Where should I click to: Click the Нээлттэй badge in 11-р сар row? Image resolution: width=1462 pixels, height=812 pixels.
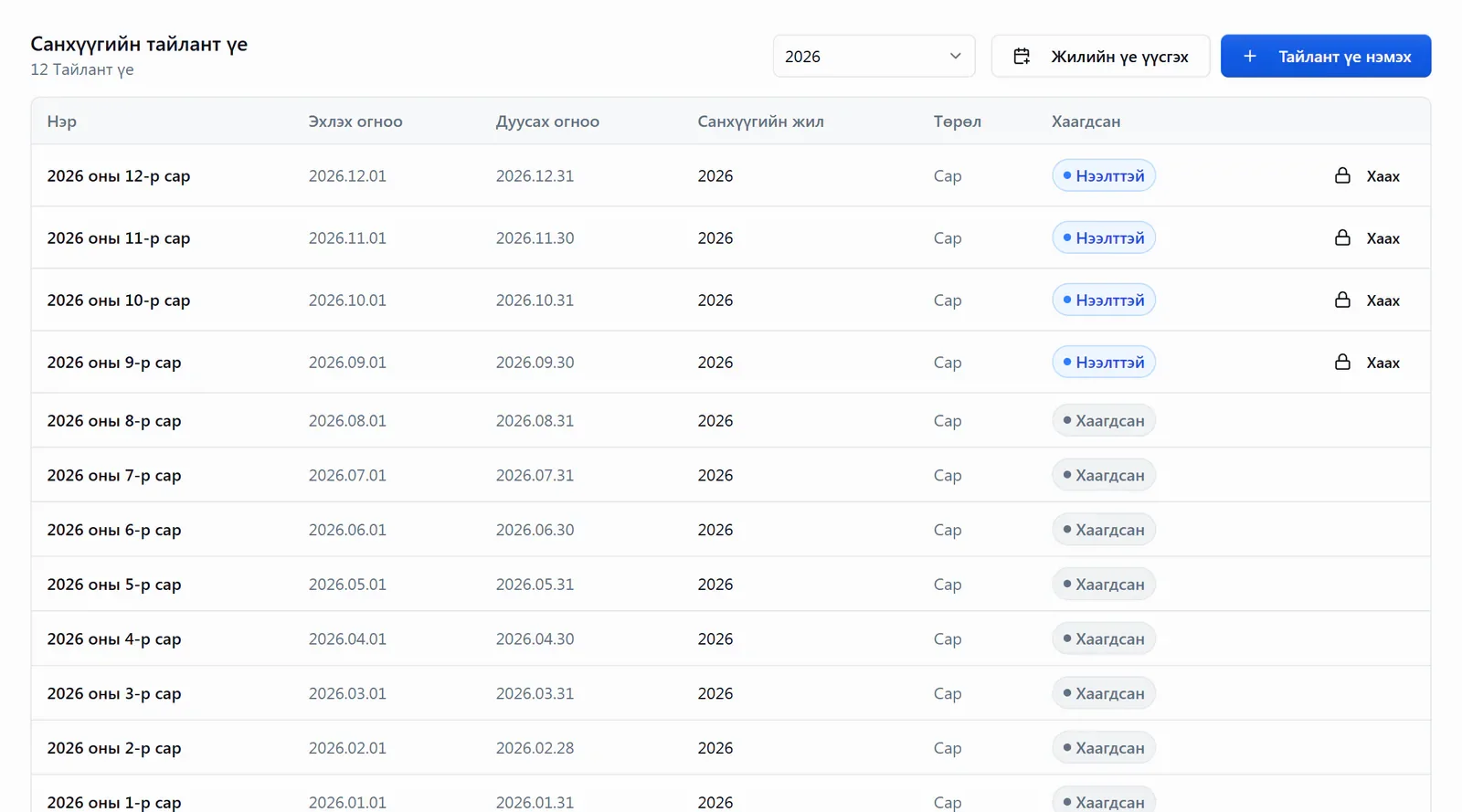click(x=1104, y=237)
